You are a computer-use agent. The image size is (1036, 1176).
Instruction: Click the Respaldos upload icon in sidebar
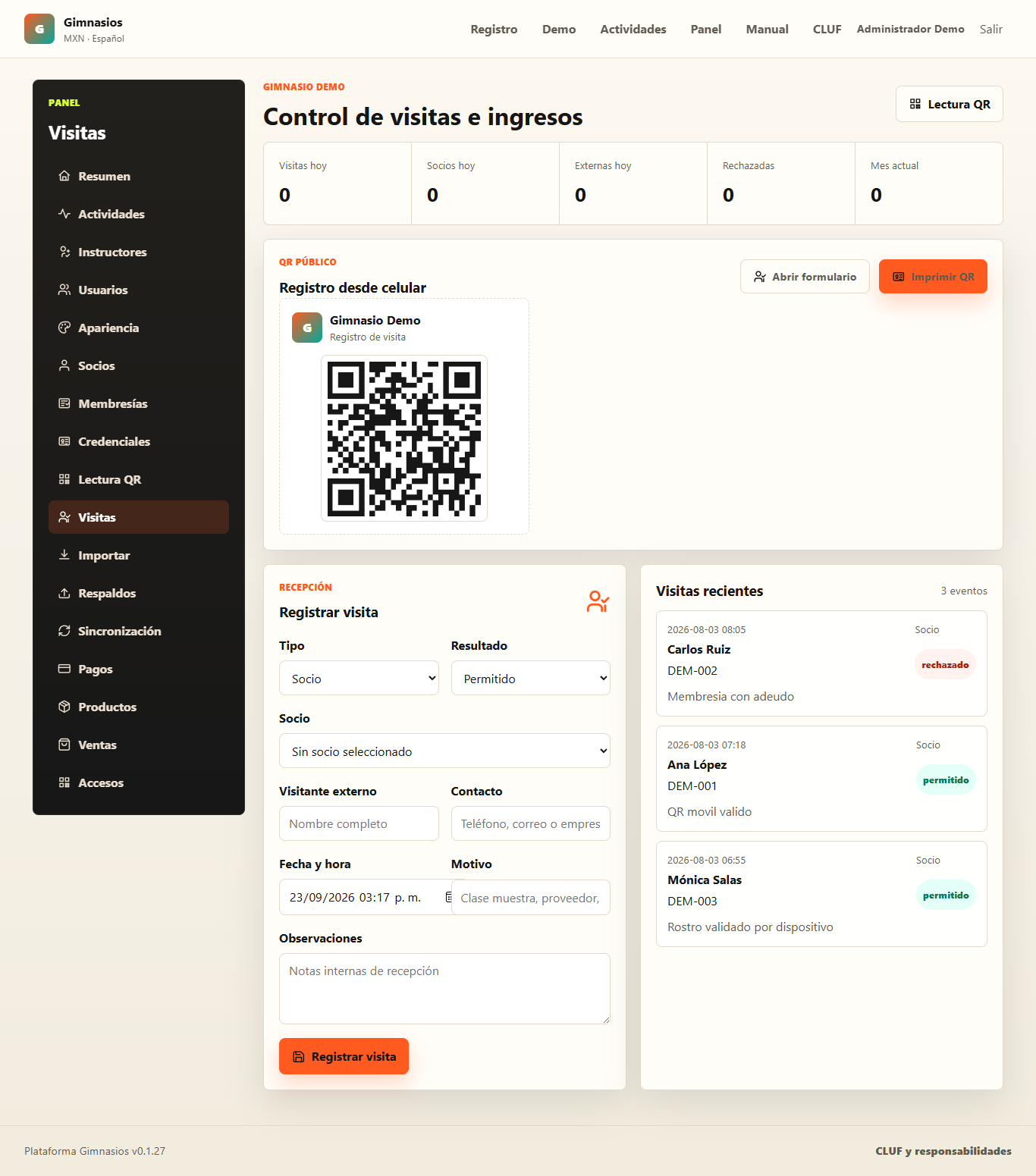click(64, 593)
